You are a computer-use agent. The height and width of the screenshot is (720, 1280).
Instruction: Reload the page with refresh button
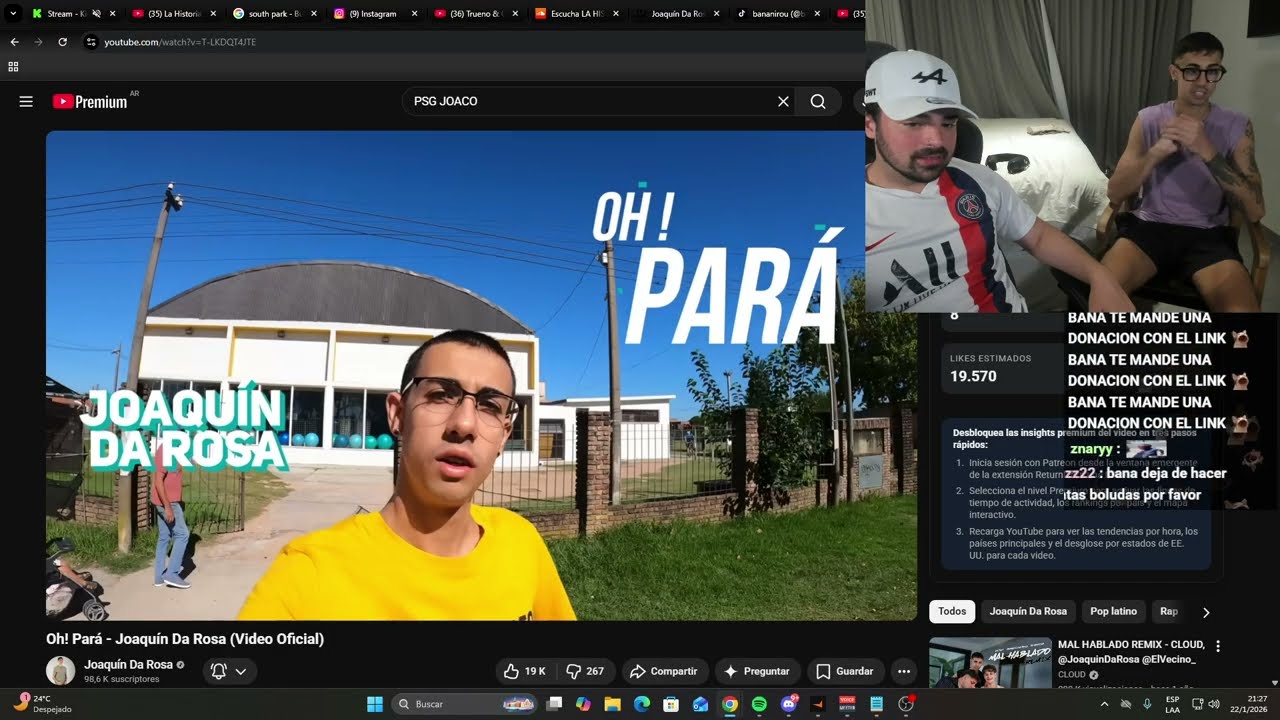(x=62, y=42)
